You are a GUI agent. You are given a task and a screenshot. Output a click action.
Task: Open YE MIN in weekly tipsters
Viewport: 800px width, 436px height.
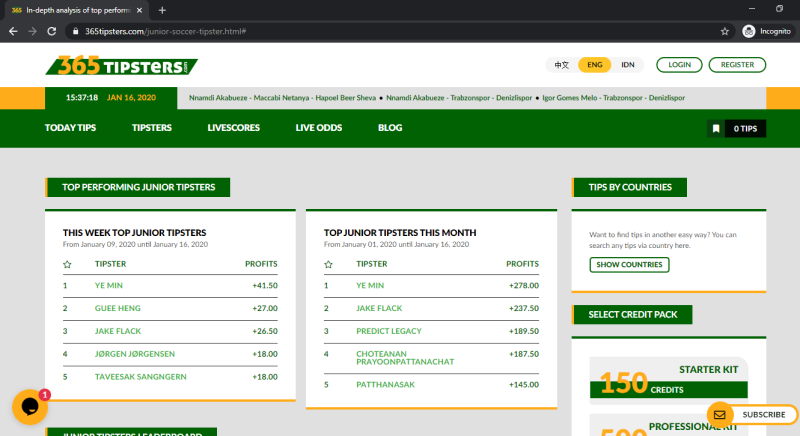(x=109, y=286)
